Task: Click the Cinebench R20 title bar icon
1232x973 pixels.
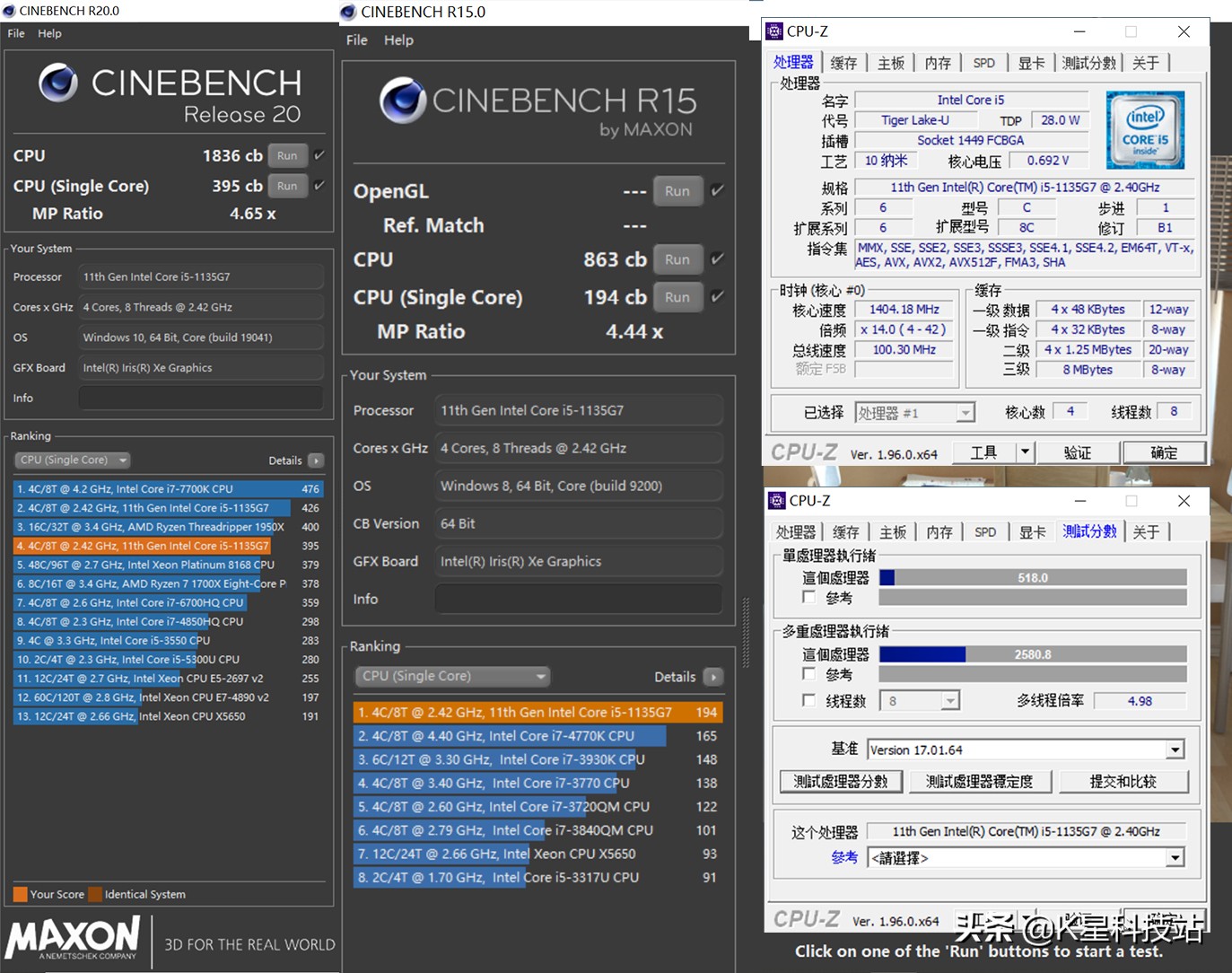Action: coord(9,11)
